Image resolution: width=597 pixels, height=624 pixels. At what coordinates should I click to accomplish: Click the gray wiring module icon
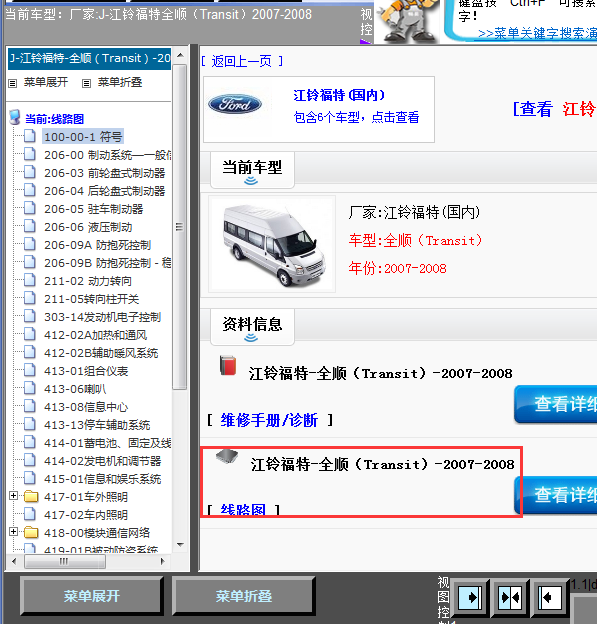click(x=227, y=456)
